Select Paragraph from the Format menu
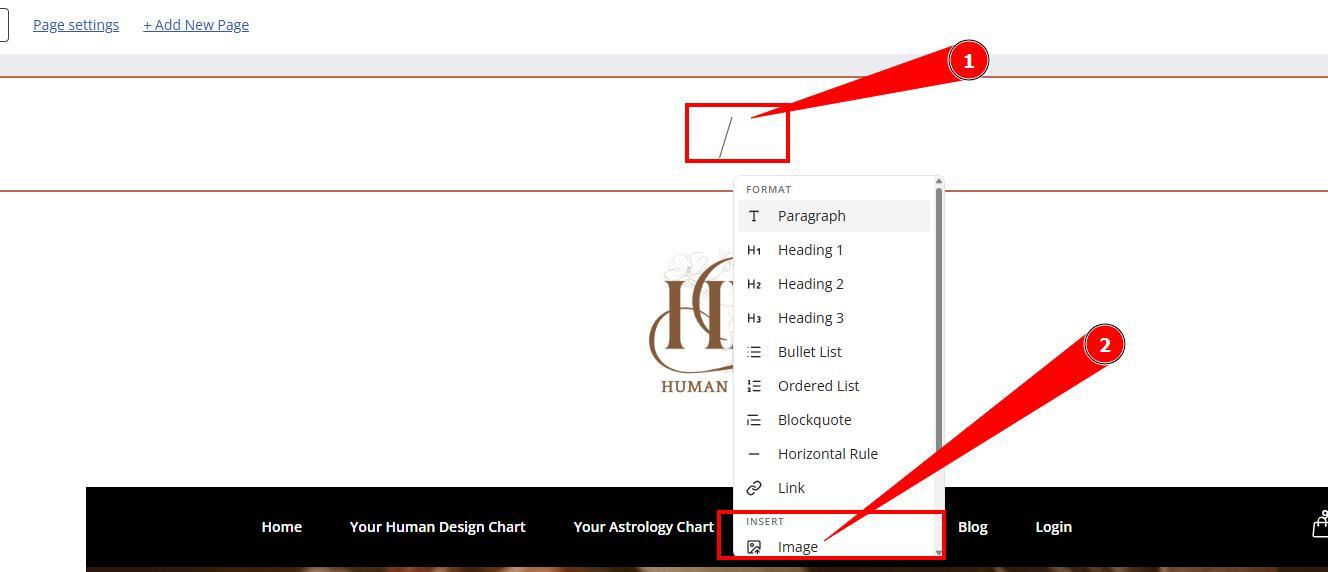This screenshot has height=572, width=1328. pyautogui.click(x=811, y=216)
